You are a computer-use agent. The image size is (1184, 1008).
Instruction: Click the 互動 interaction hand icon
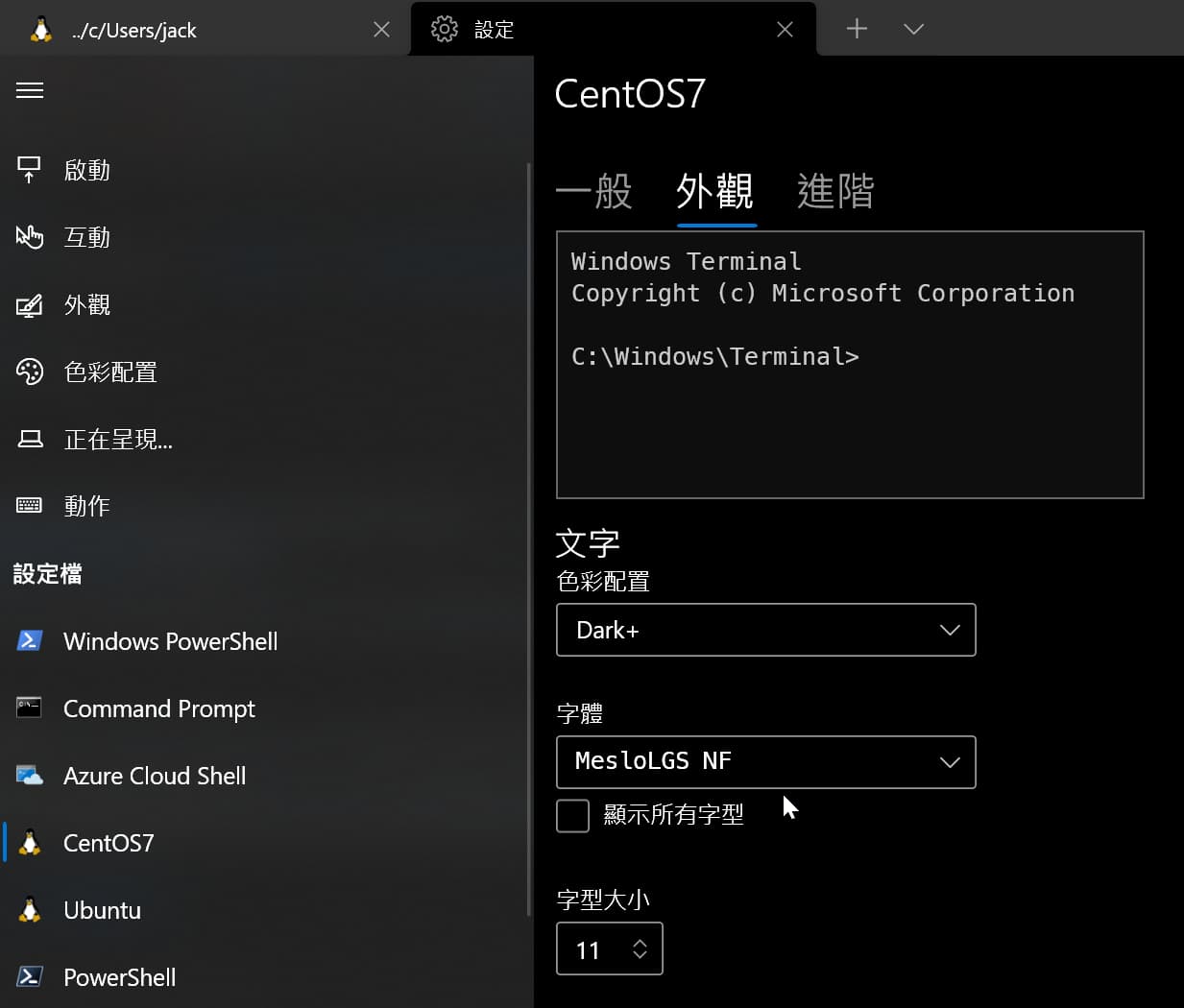tap(30, 237)
